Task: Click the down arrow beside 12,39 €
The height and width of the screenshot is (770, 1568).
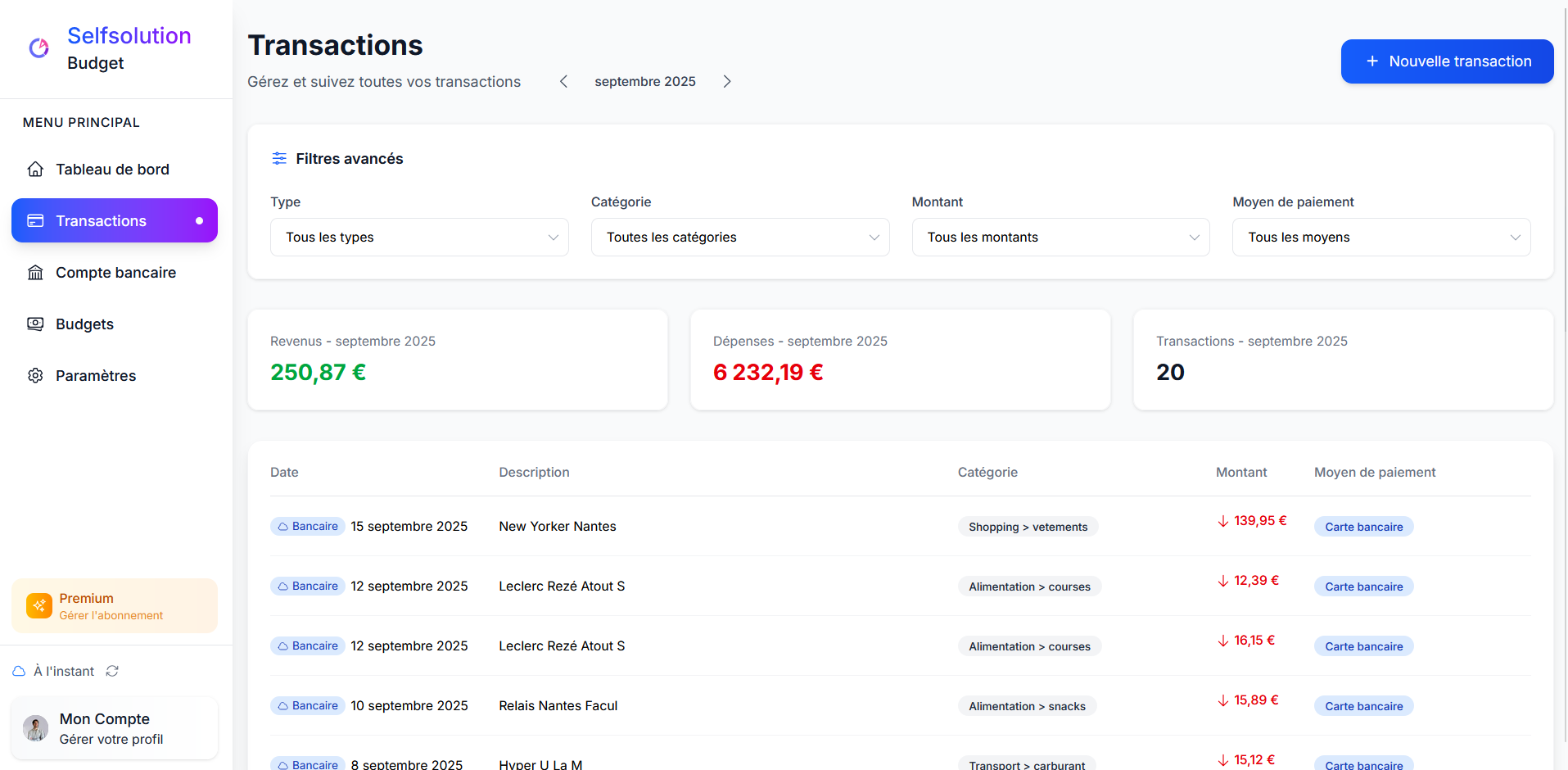Action: pyautogui.click(x=1223, y=581)
